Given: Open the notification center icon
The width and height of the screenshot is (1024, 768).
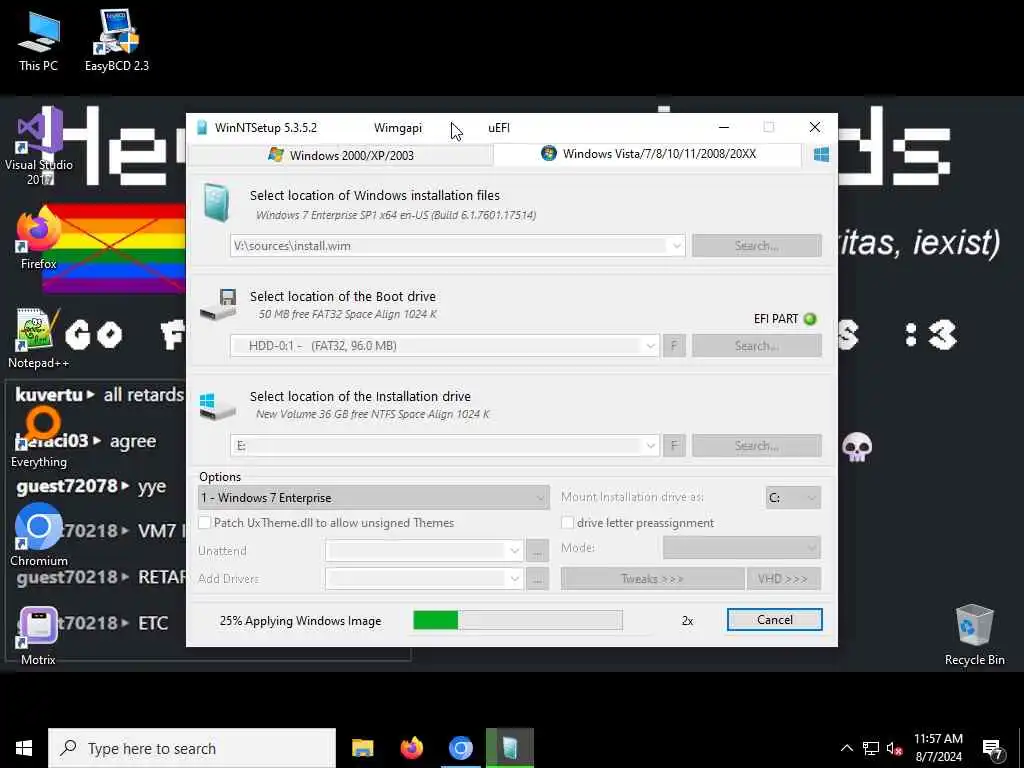Looking at the screenshot, I should click(x=993, y=748).
